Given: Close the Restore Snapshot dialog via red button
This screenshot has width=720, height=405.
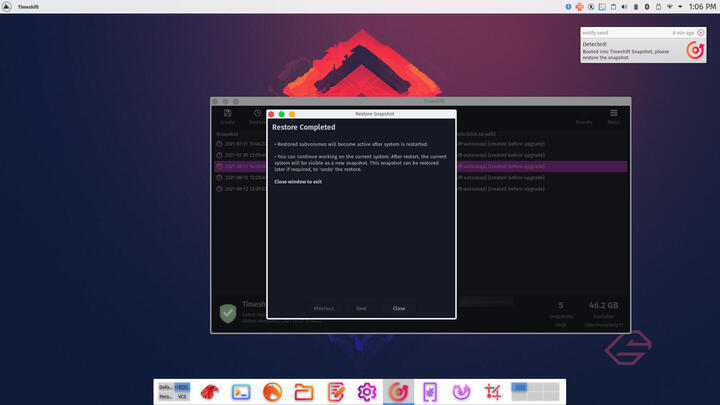Looking at the screenshot, I should [271, 114].
